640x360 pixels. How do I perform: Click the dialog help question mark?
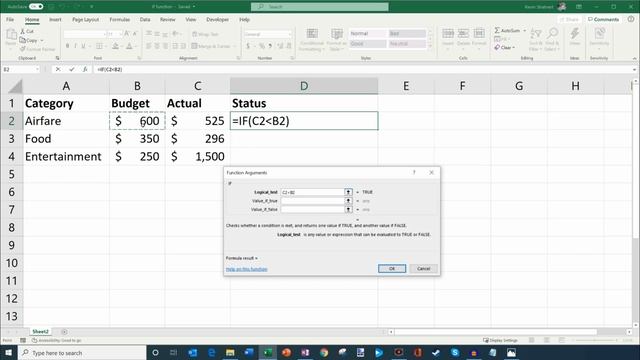[x=414, y=173]
